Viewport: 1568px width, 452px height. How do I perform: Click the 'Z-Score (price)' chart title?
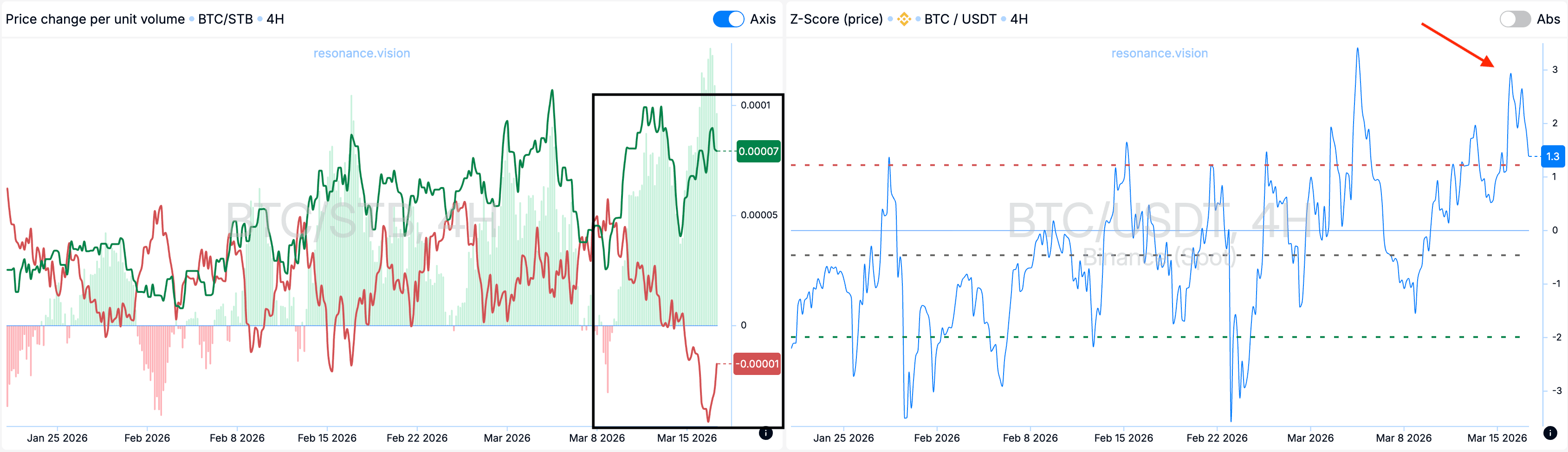click(836, 19)
